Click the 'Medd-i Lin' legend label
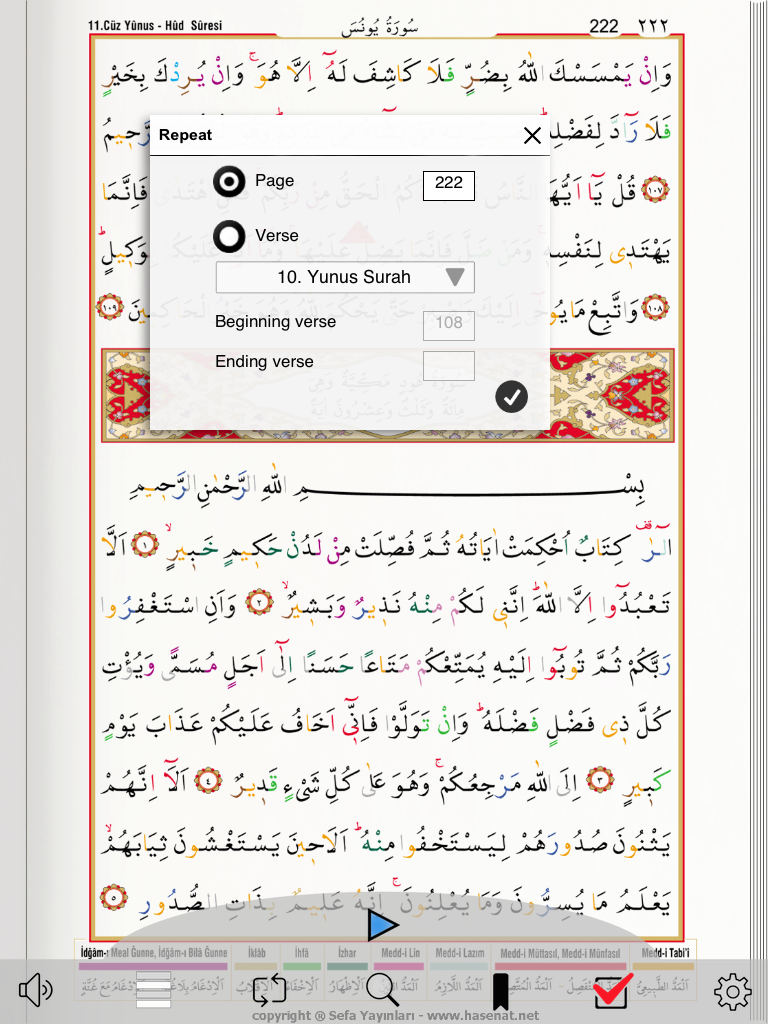Viewport: 768px width, 1024px height. point(401,953)
